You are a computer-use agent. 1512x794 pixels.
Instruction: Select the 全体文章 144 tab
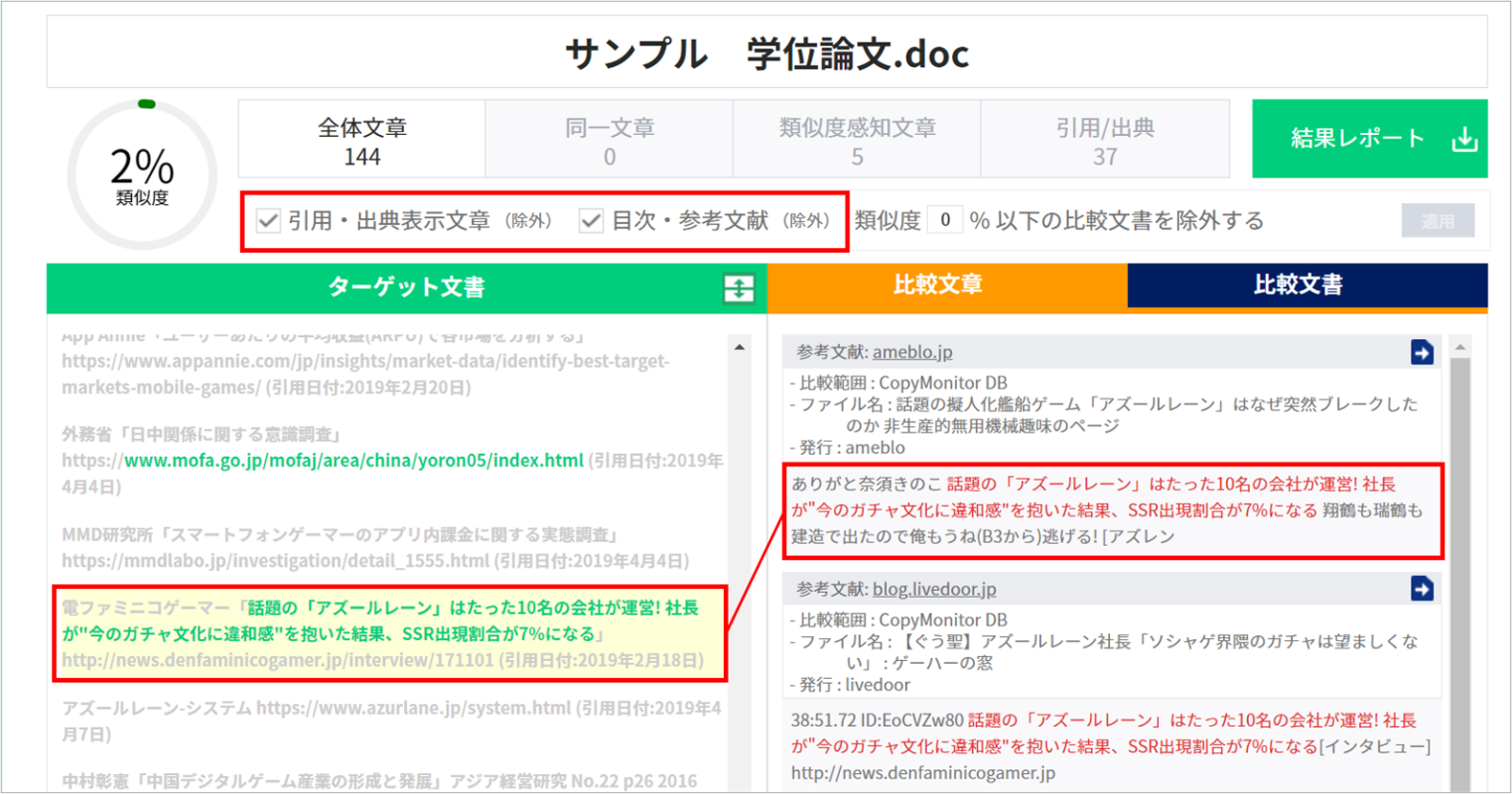tap(362, 140)
